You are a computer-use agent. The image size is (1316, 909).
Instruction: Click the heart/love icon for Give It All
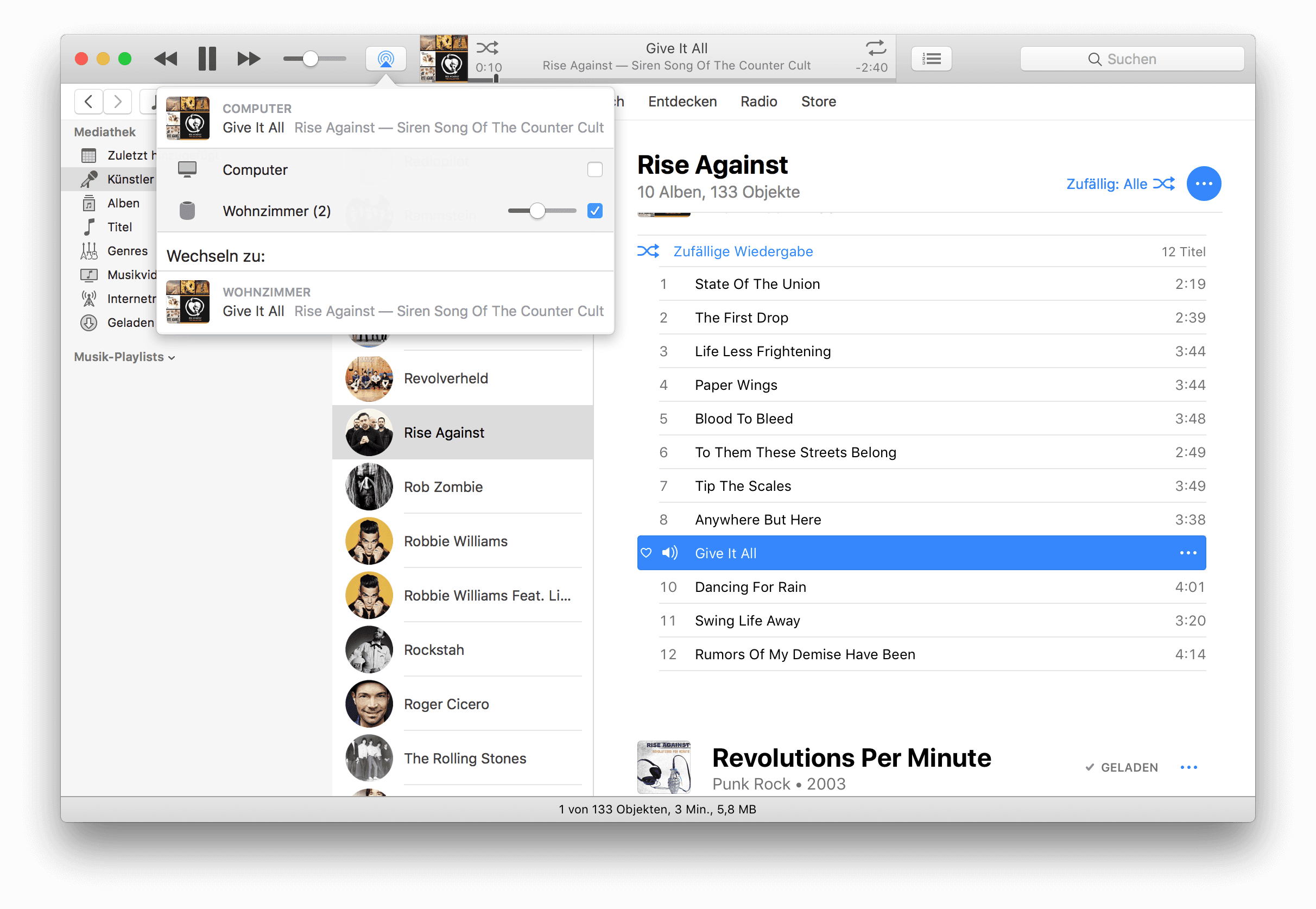coord(648,553)
